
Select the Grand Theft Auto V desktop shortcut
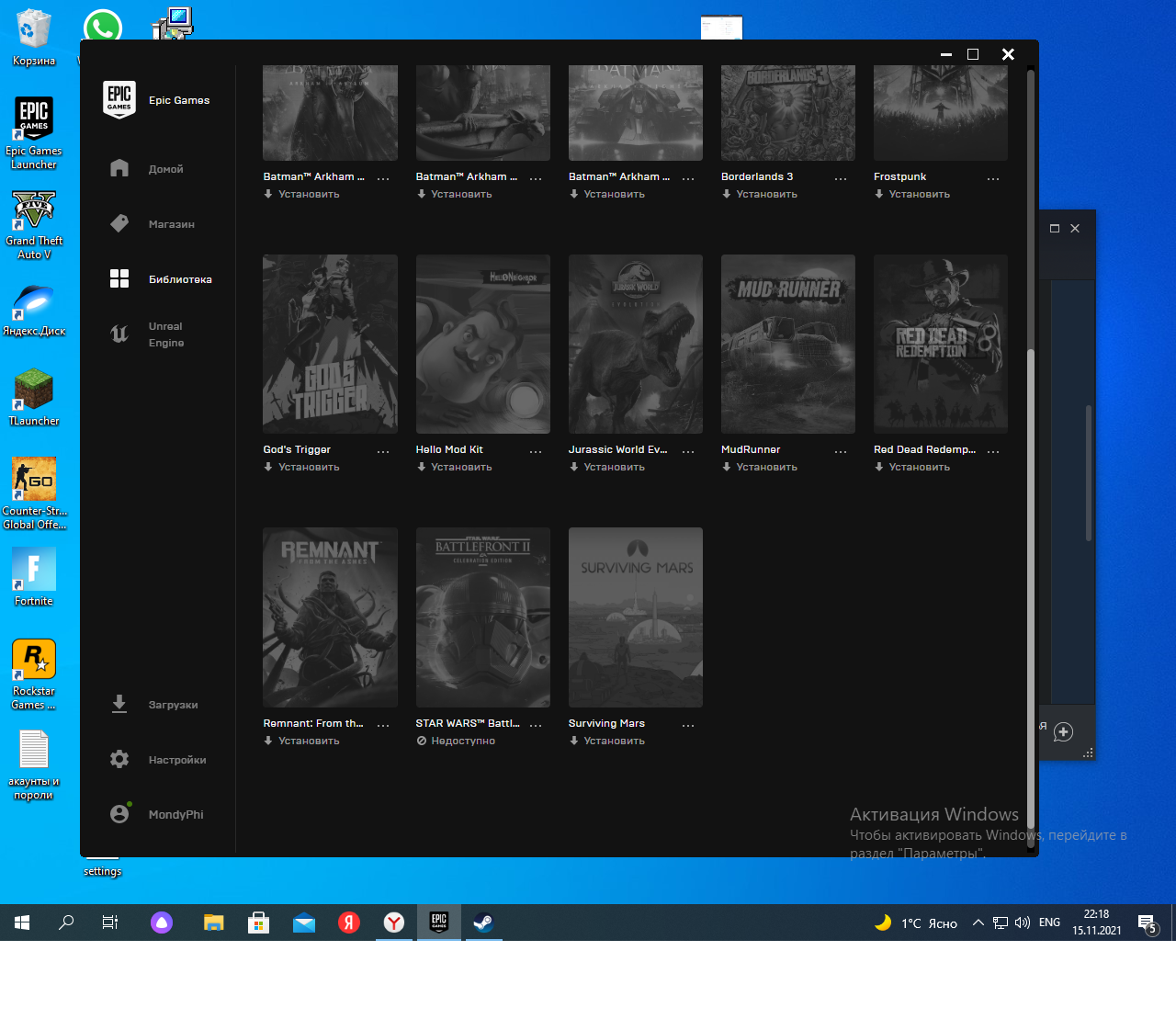point(34,225)
